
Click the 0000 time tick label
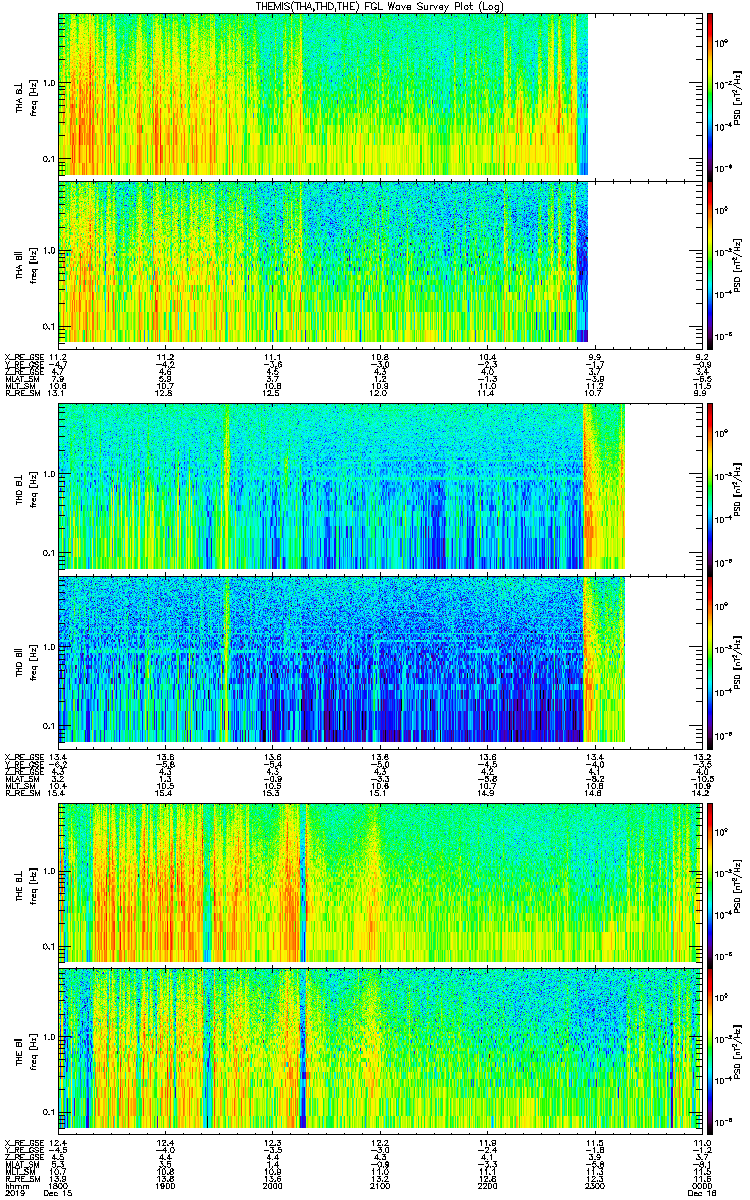(x=701, y=1185)
